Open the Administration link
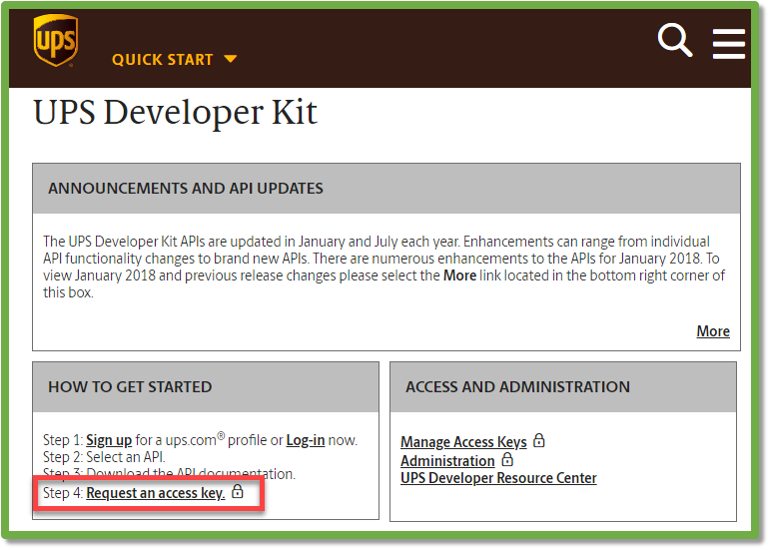 447,461
